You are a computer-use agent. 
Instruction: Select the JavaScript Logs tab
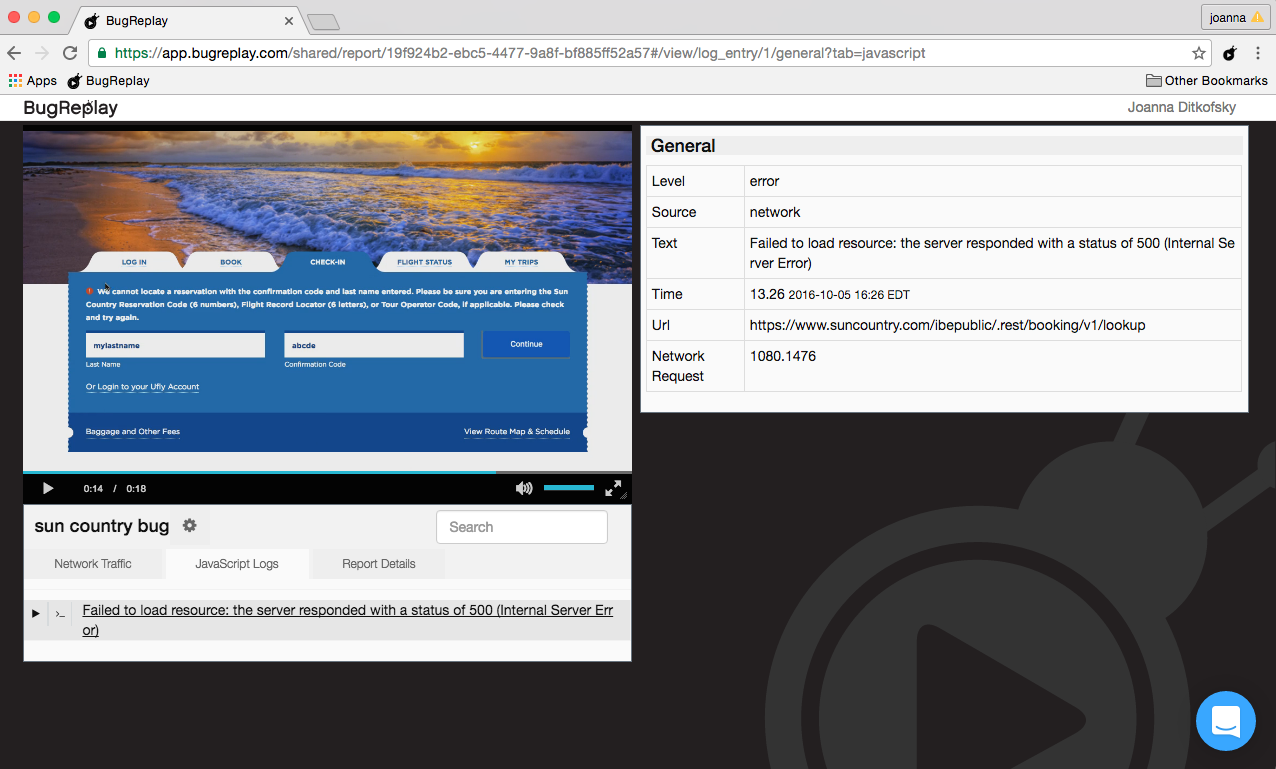coord(237,564)
